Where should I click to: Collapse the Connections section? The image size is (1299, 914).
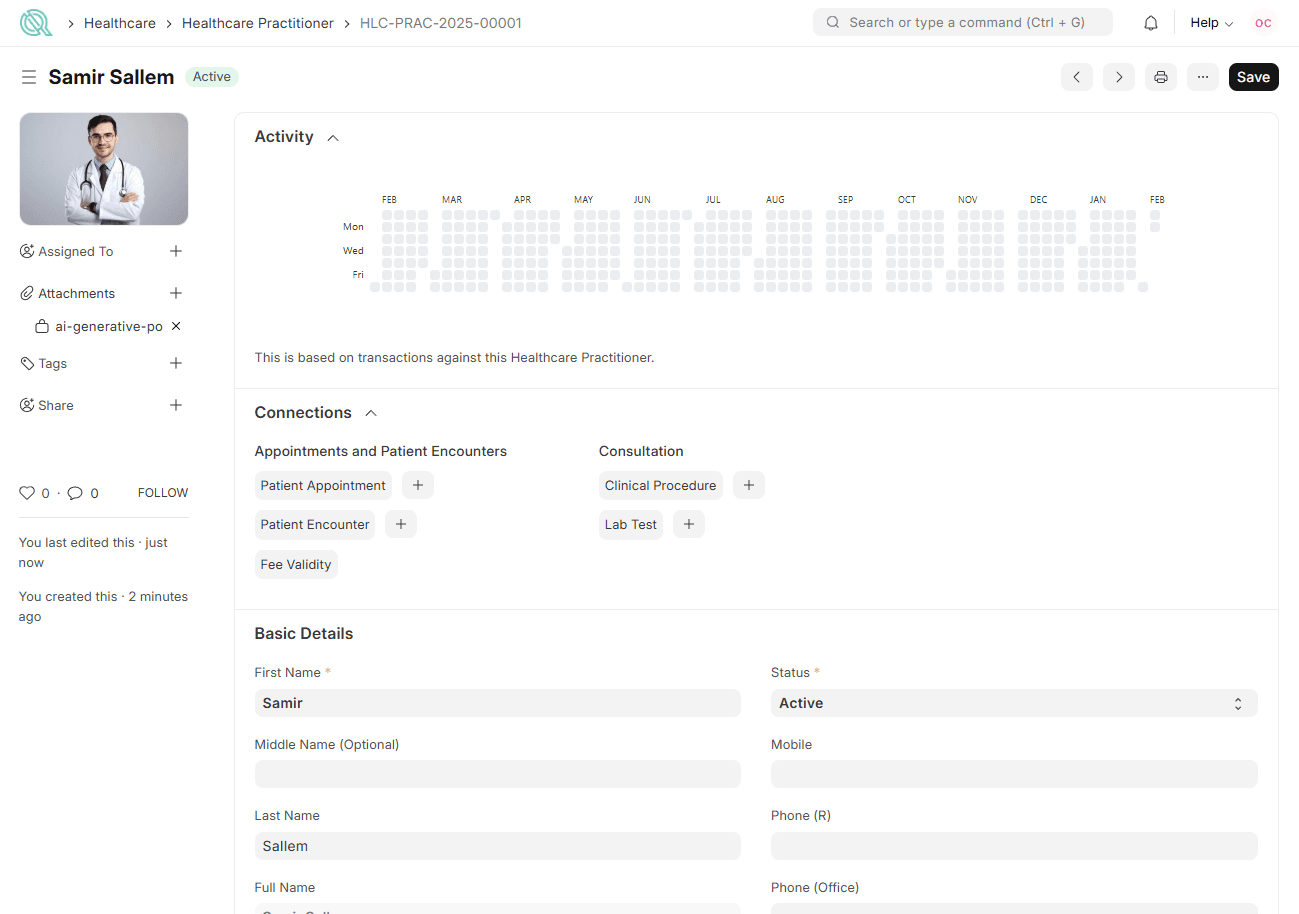pyautogui.click(x=371, y=413)
